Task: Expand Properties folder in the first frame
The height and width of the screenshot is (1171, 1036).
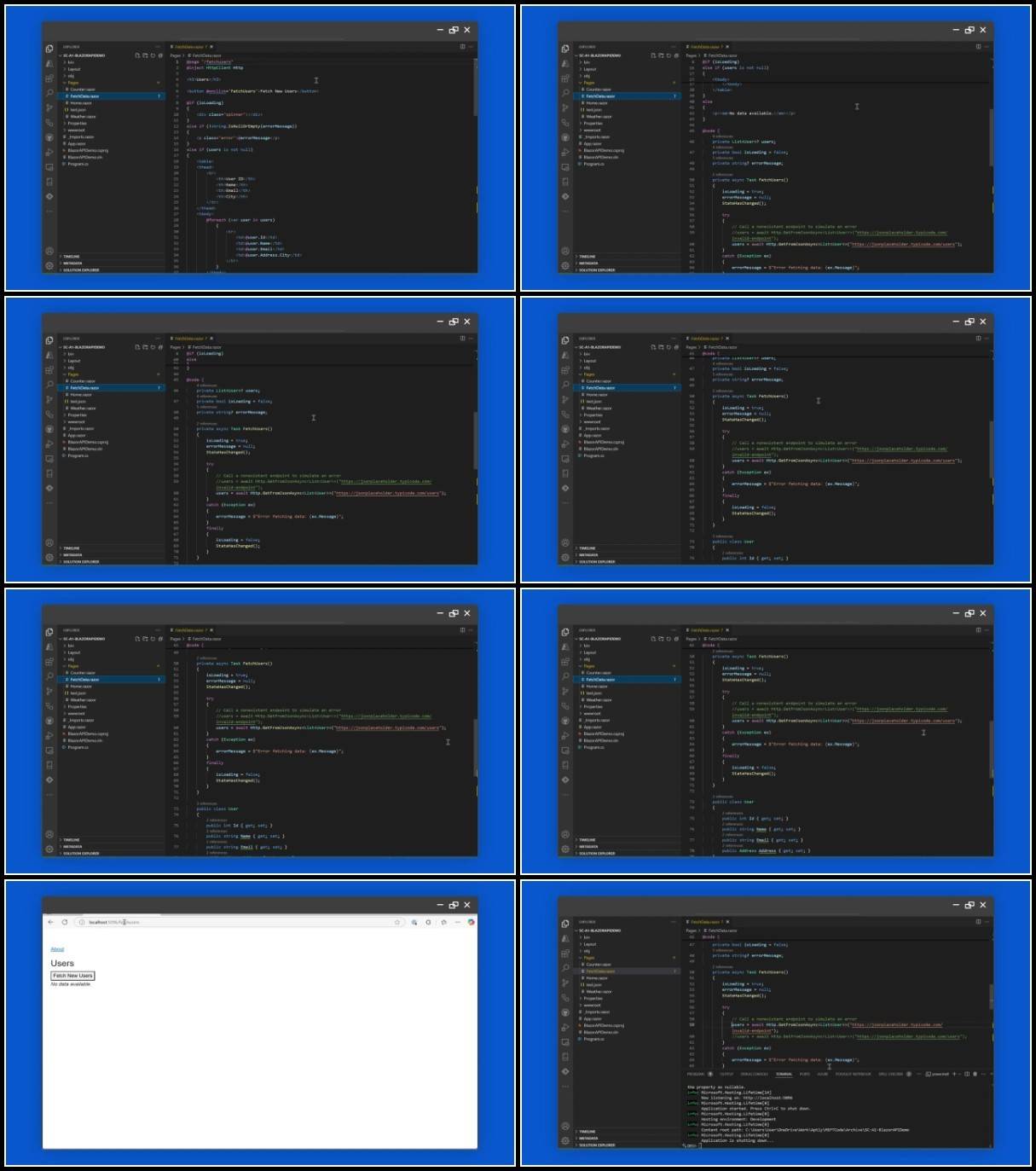Action: [x=113, y=124]
